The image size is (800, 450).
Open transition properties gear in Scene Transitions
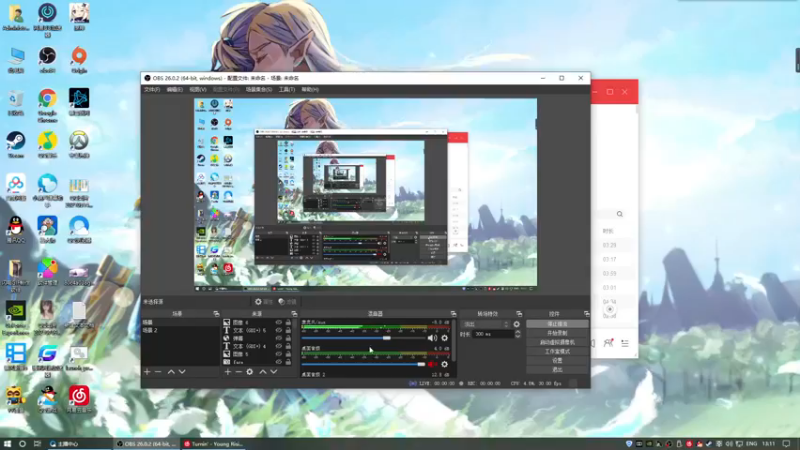point(516,324)
